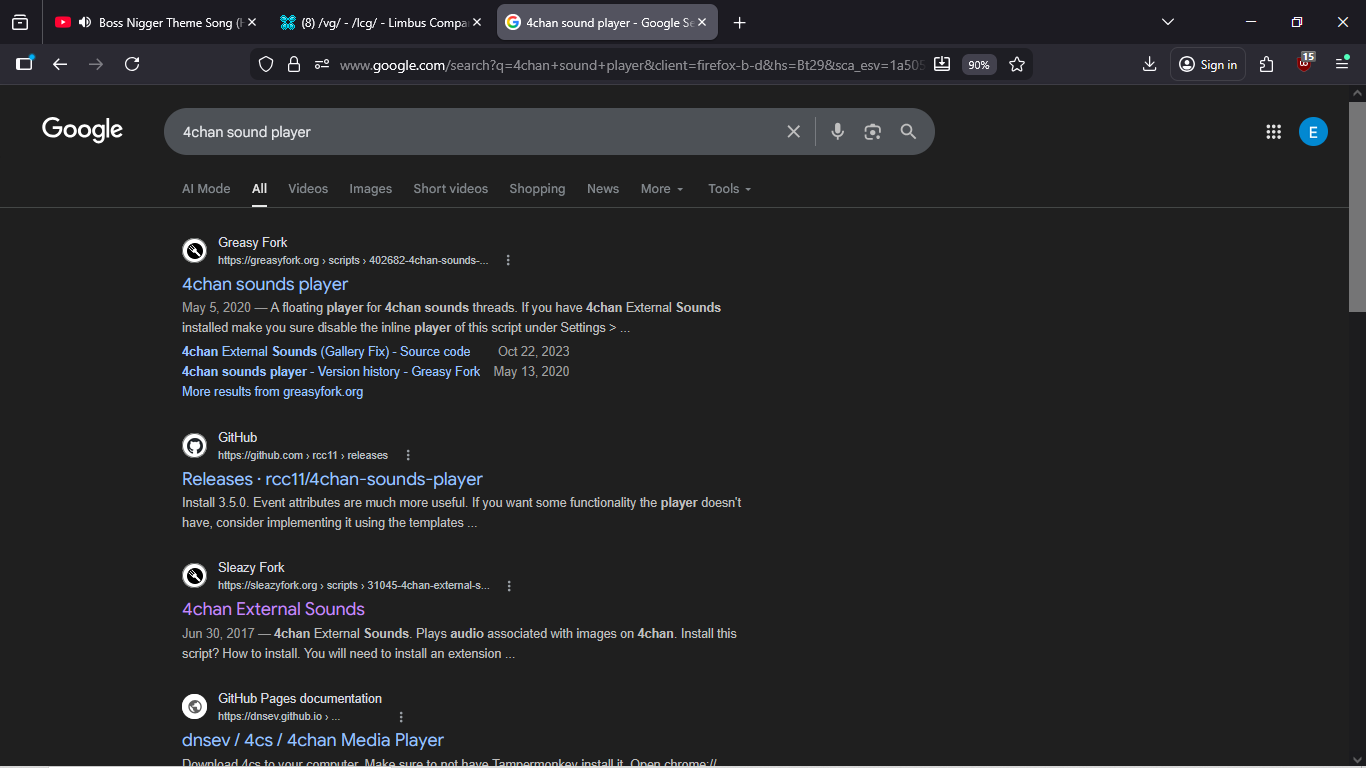Expand the list all tabs chevron
Image resolution: width=1366 pixels, height=768 pixels.
tap(1167, 22)
